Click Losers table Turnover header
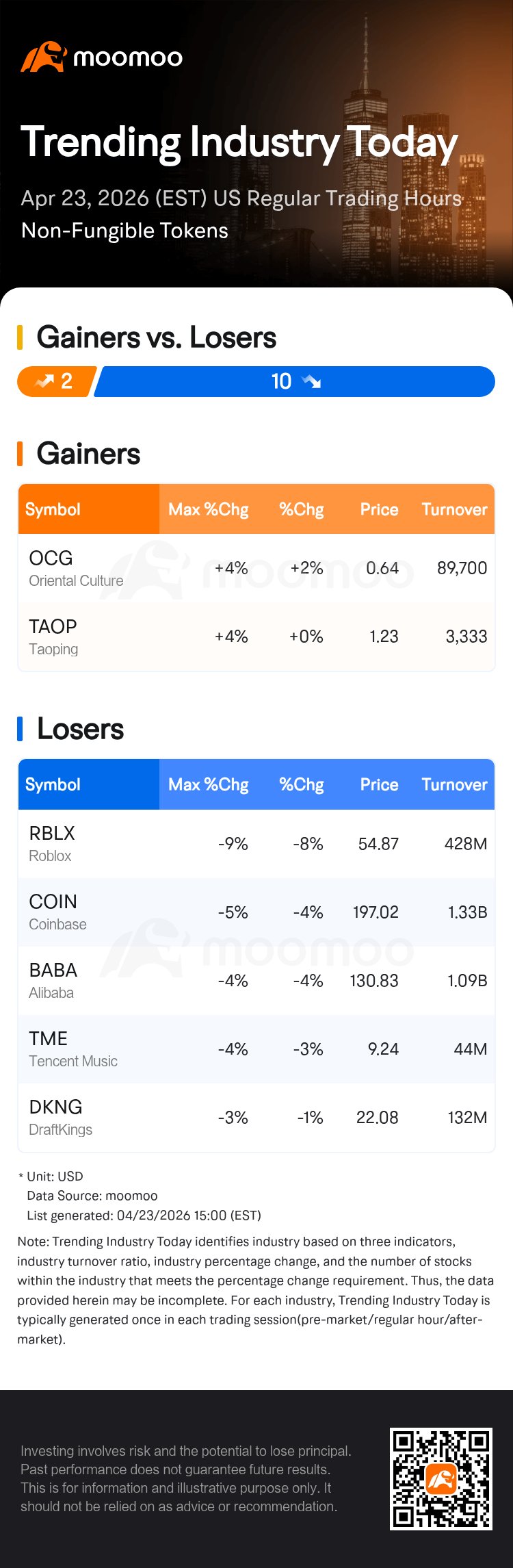Viewport: 513px width, 1568px height. (454, 785)
